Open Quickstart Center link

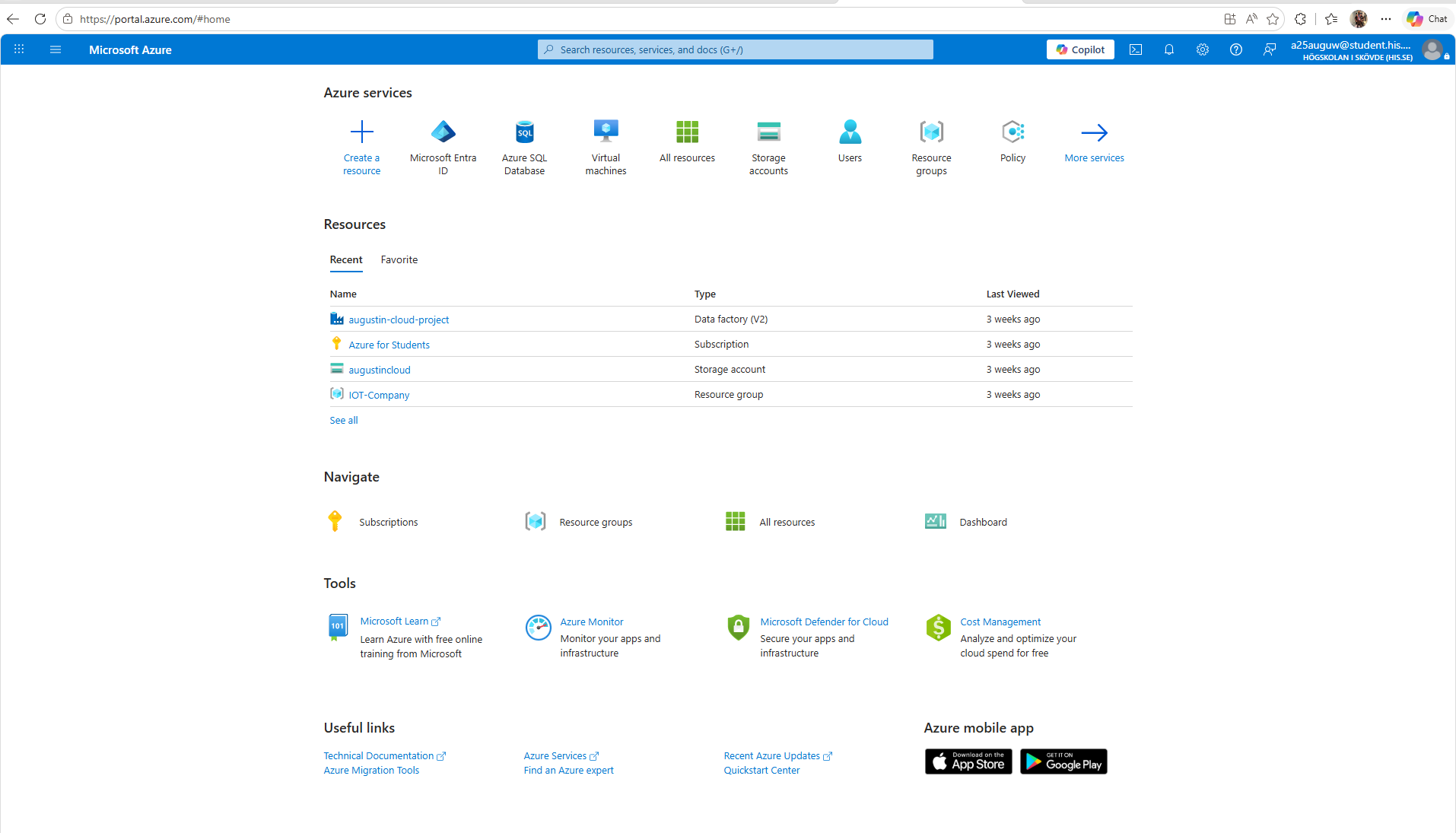pyautogui.click(x=761, y=770)
